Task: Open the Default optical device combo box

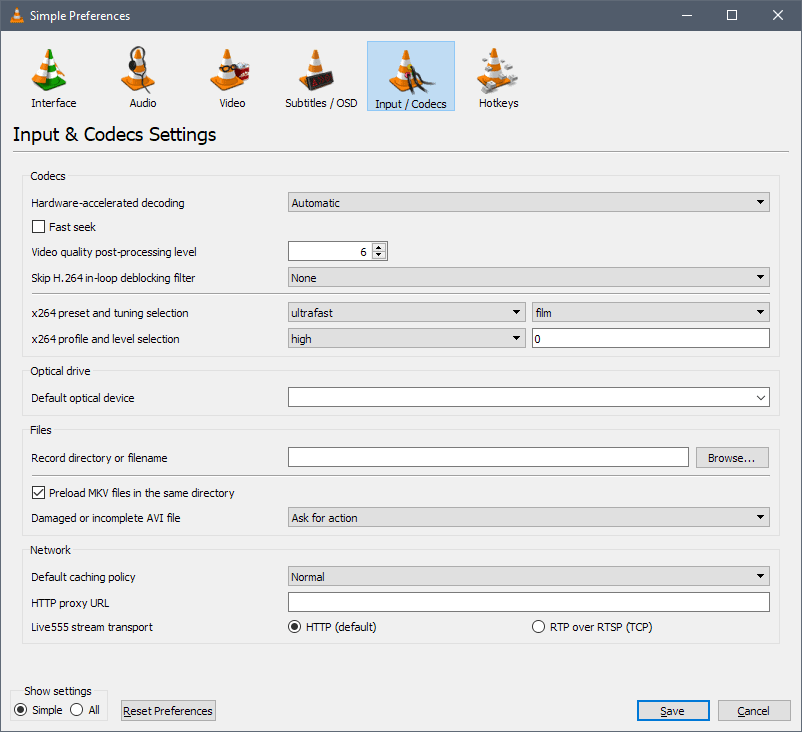Action: click(x=528, y=397)
